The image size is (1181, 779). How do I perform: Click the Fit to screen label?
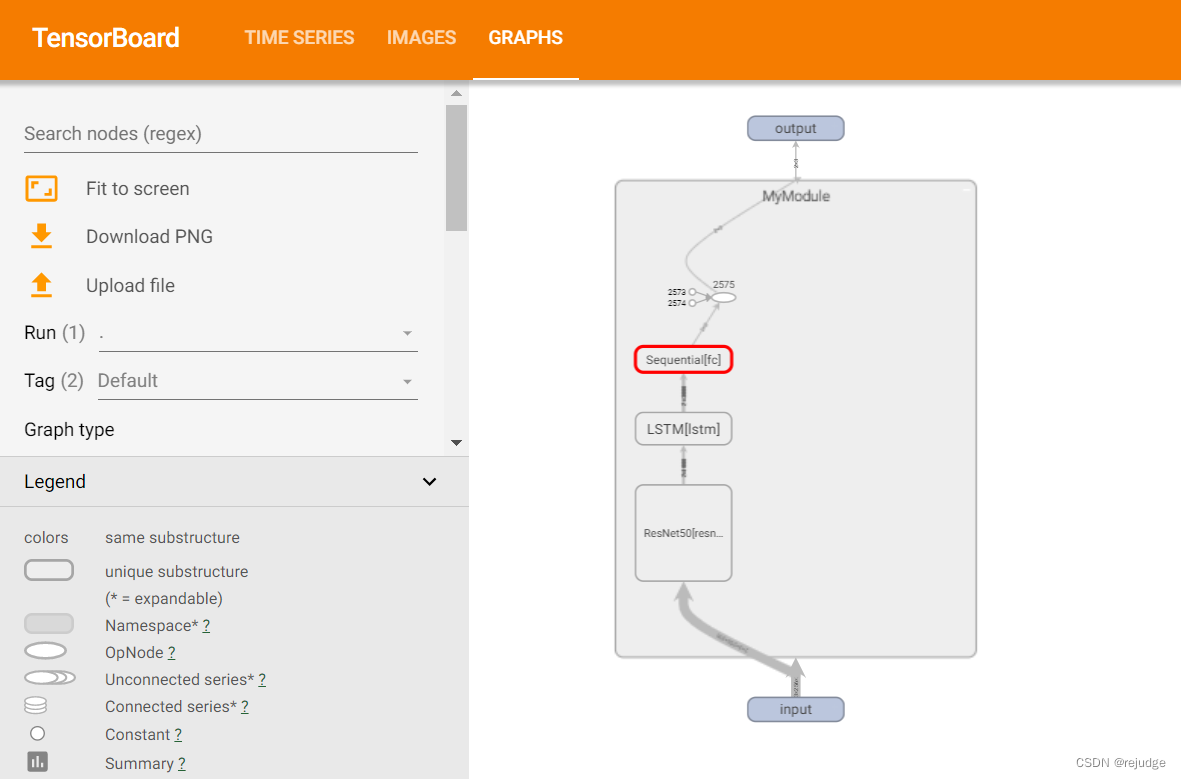(x=137, y=188)
